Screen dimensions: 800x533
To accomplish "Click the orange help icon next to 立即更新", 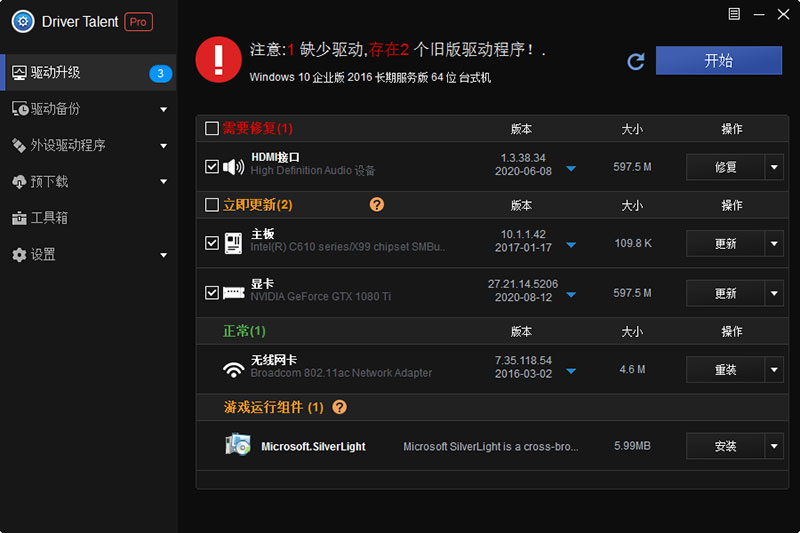I will 377,205.
